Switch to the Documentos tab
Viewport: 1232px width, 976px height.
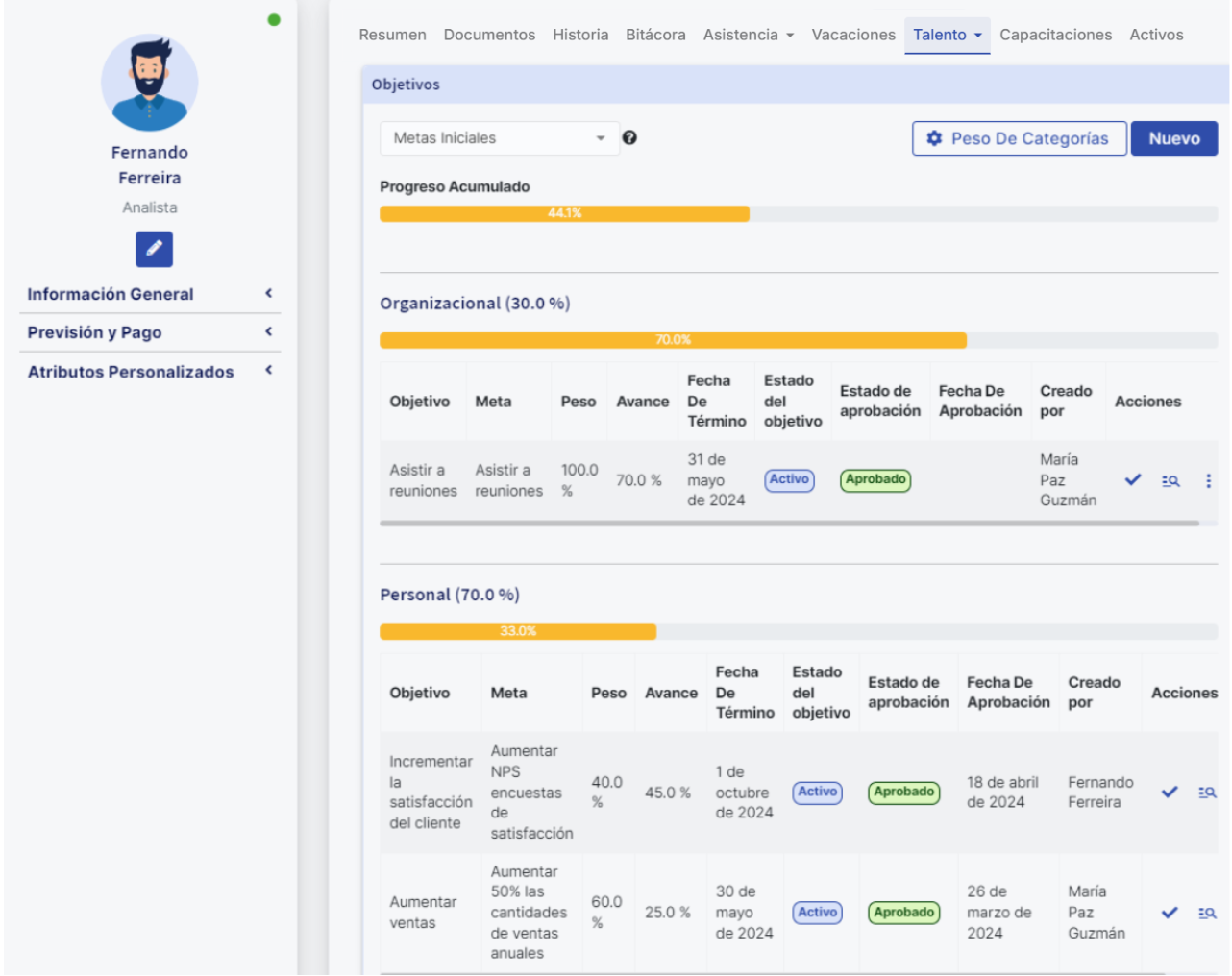[489, 35]
